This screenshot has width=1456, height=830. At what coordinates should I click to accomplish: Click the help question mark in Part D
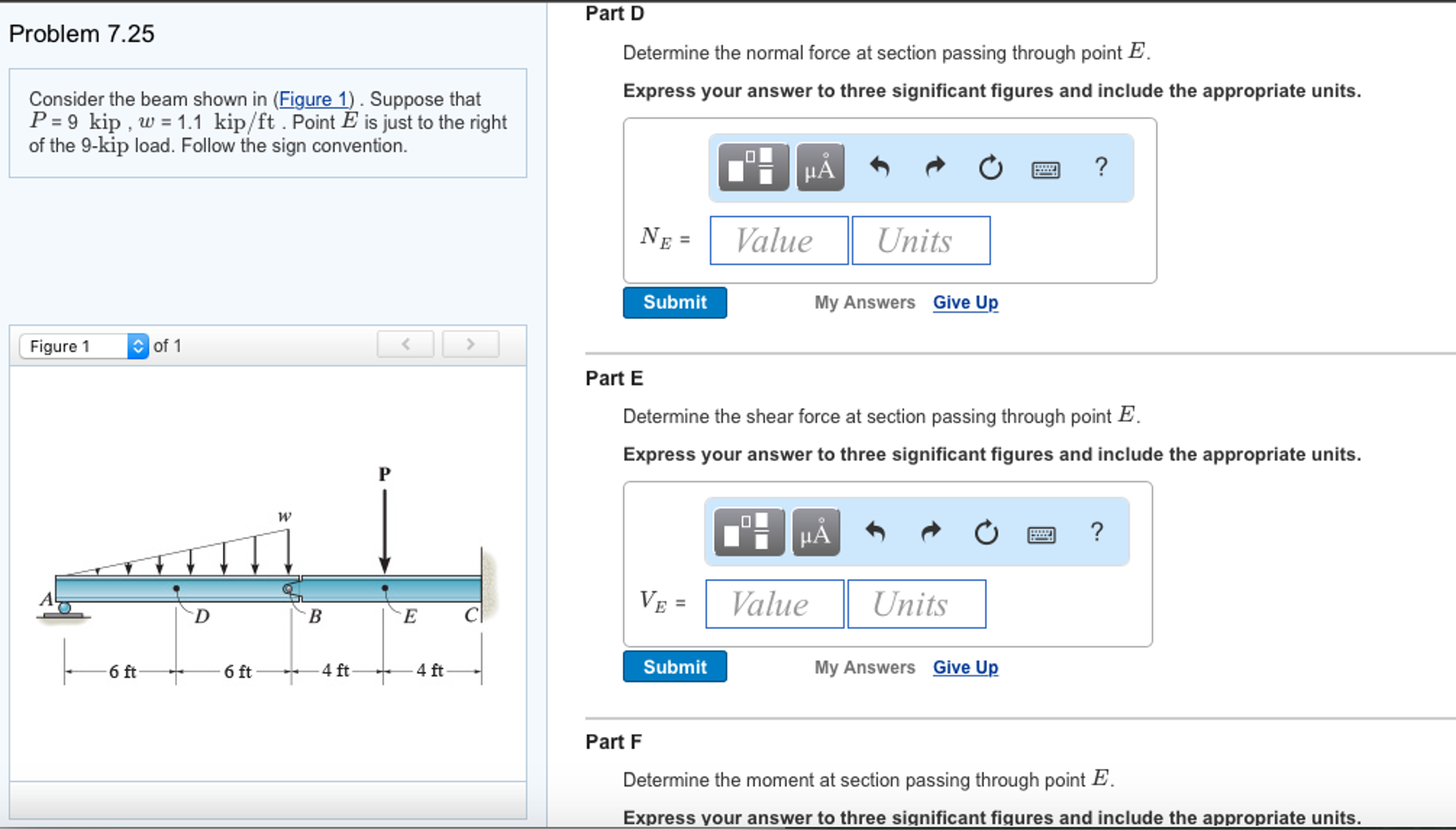point(1101,166)
